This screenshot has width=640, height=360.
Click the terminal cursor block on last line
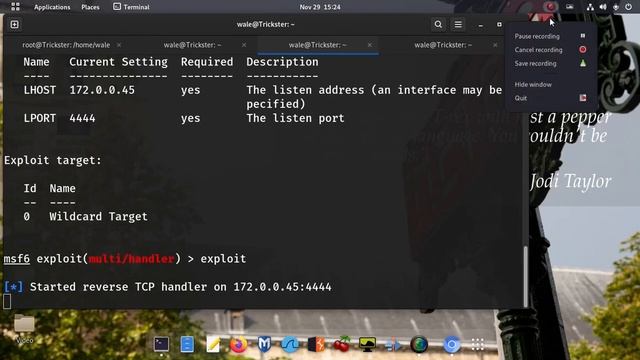[7, 302]
